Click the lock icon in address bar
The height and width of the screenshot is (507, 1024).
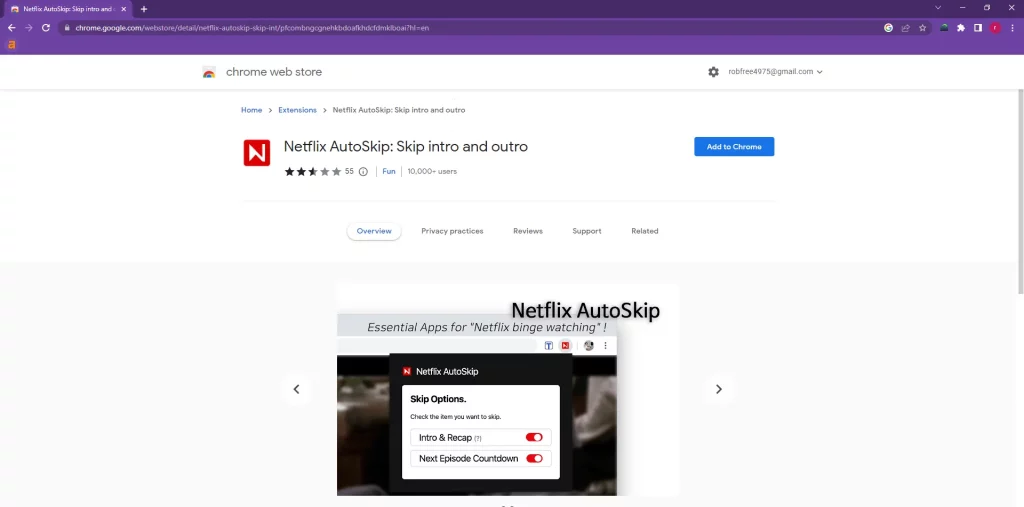click(x=67, y=28)
